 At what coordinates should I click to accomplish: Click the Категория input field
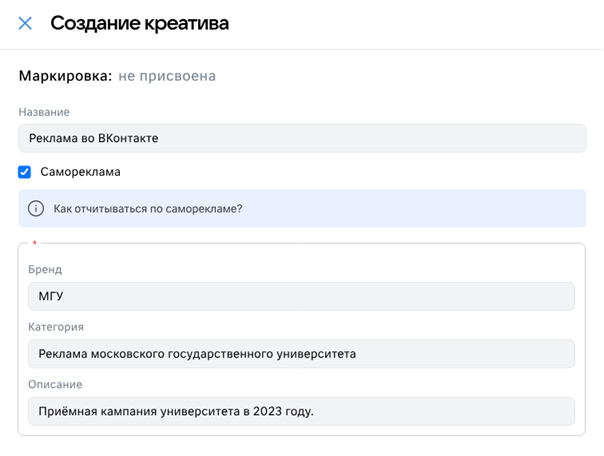coord(302,354)
